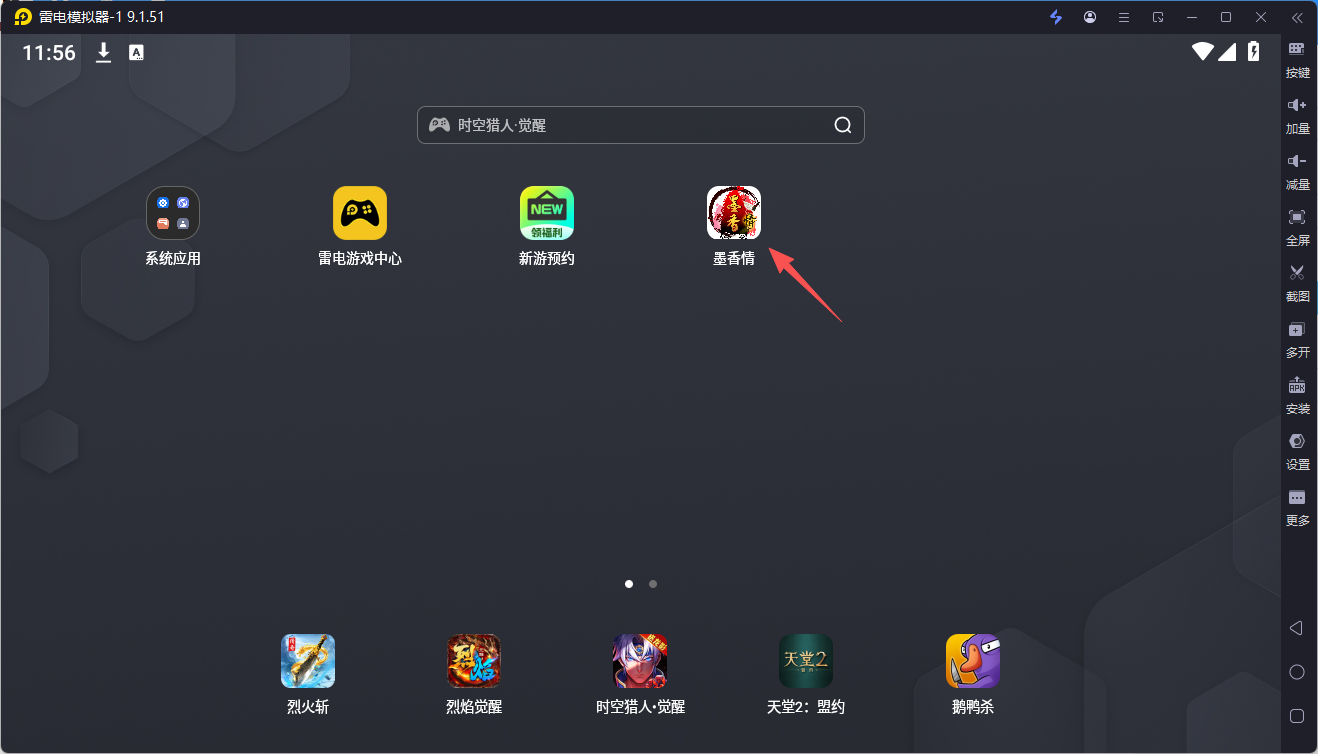This screenshot has height=754, width=1318.
Task: Click the keyboard A icon in status bar
Action: pos(136,53)
